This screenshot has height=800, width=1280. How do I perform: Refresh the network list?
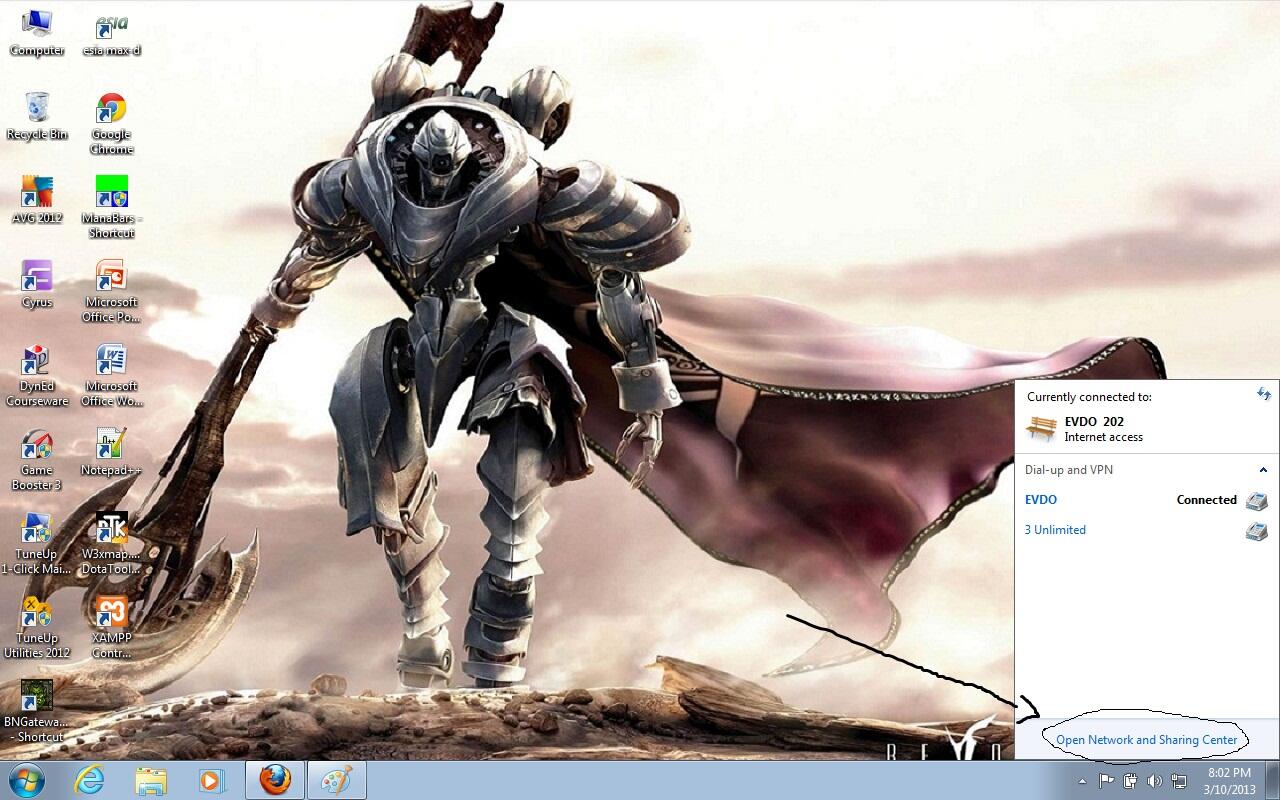(1264, 394)
